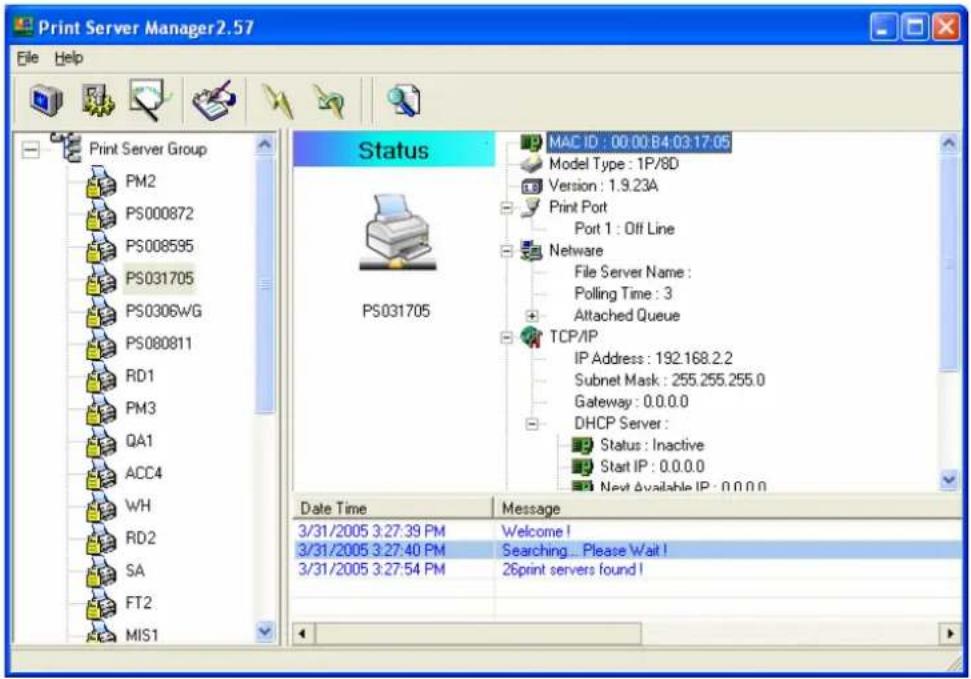Image resolution: width=971 pixels, height=679 pixels.
Task: Click the printer icon beside PS0306WG
Action: (101, 311)
